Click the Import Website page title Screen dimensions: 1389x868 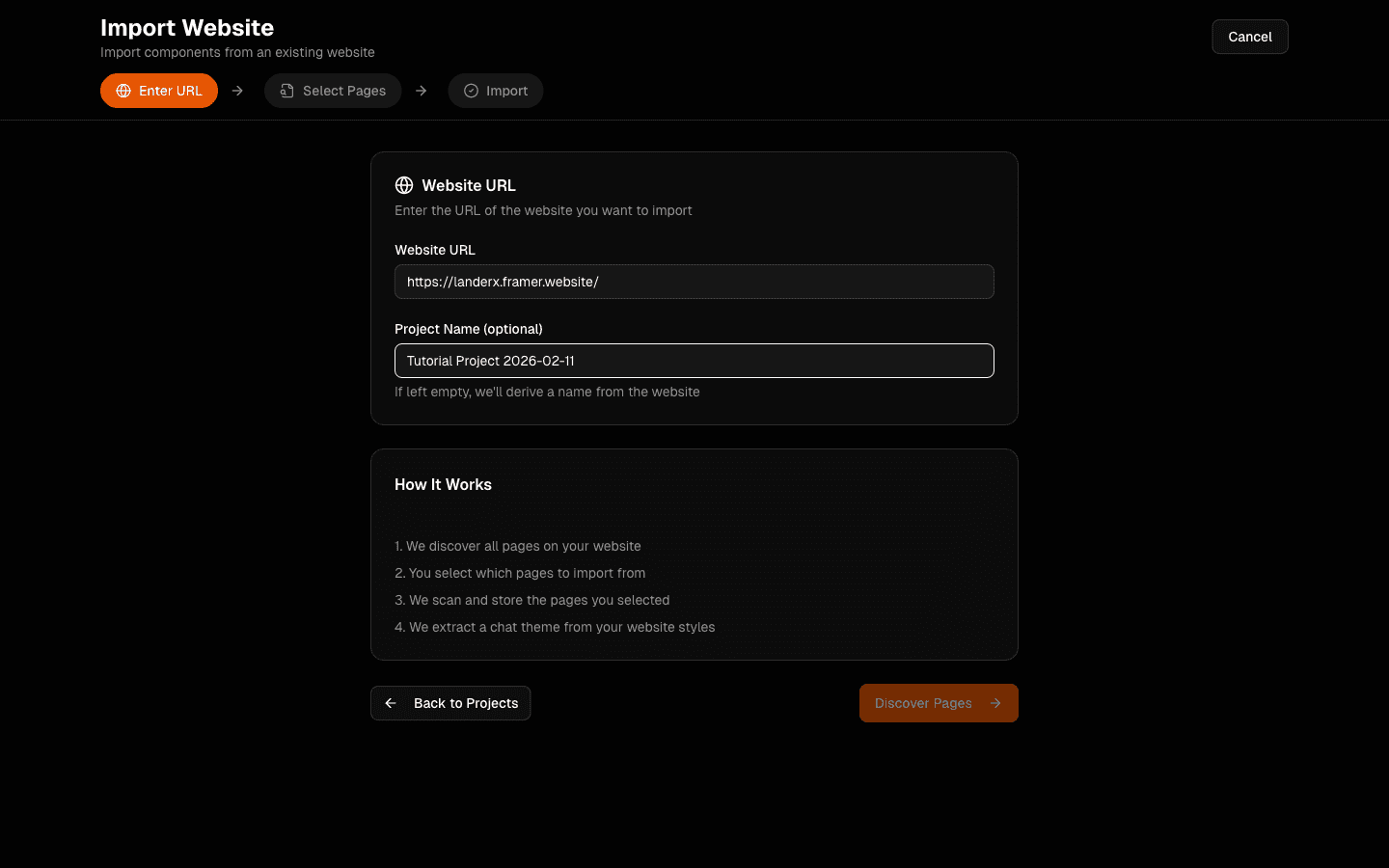[187, 27]
